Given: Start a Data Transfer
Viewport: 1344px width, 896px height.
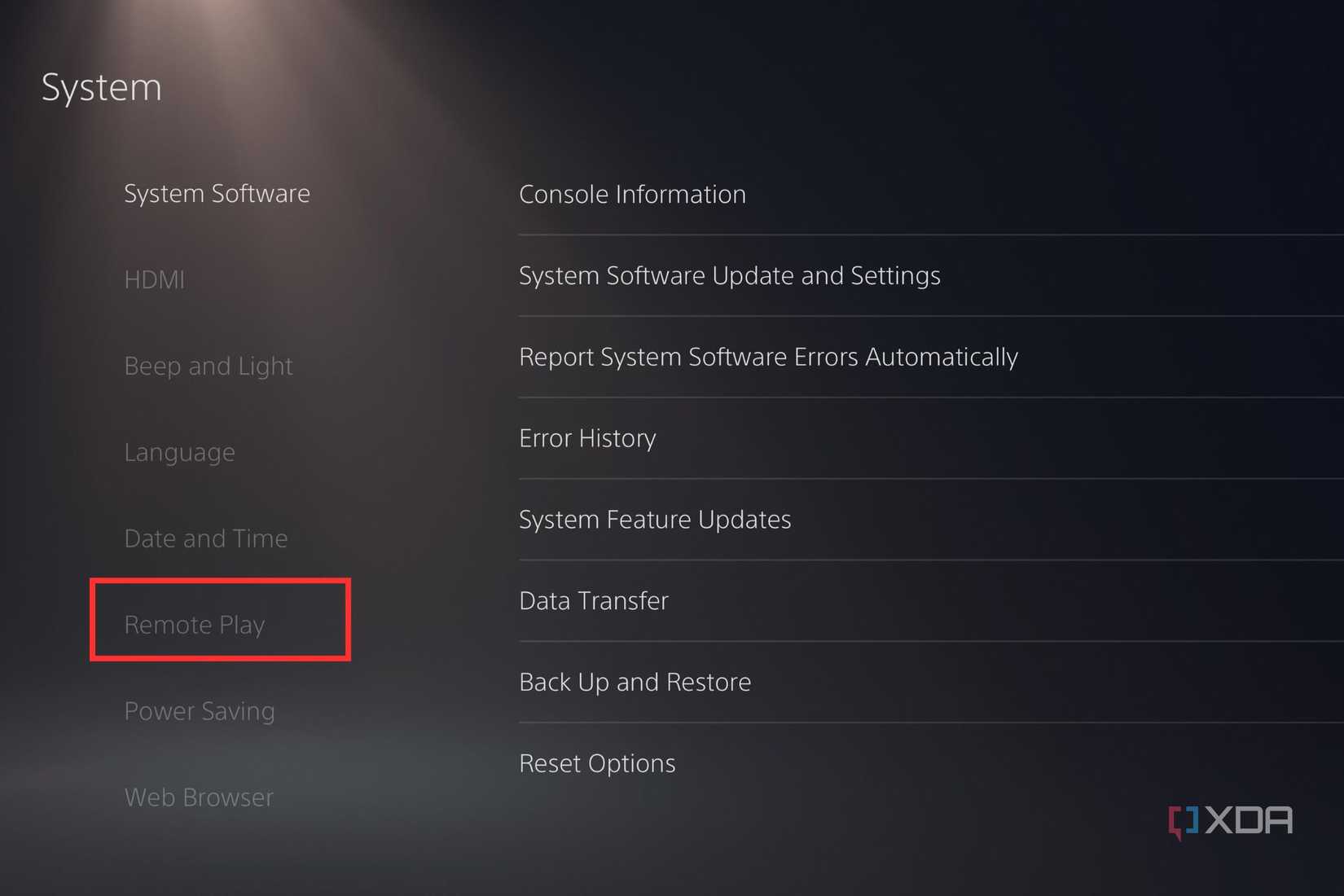Looking at the screenshot, I should pyautogui.click(x=593, y=600).
